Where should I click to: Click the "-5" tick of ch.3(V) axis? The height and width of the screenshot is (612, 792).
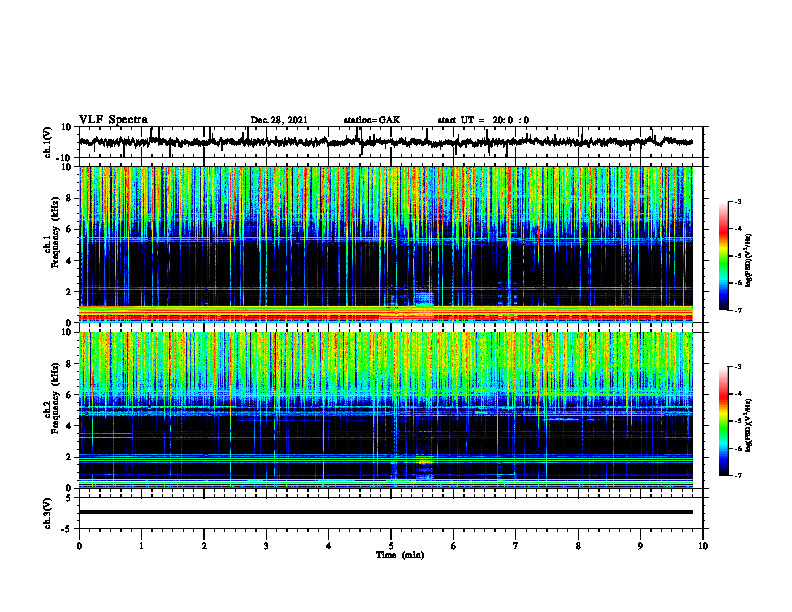click(x=68, y=528)
